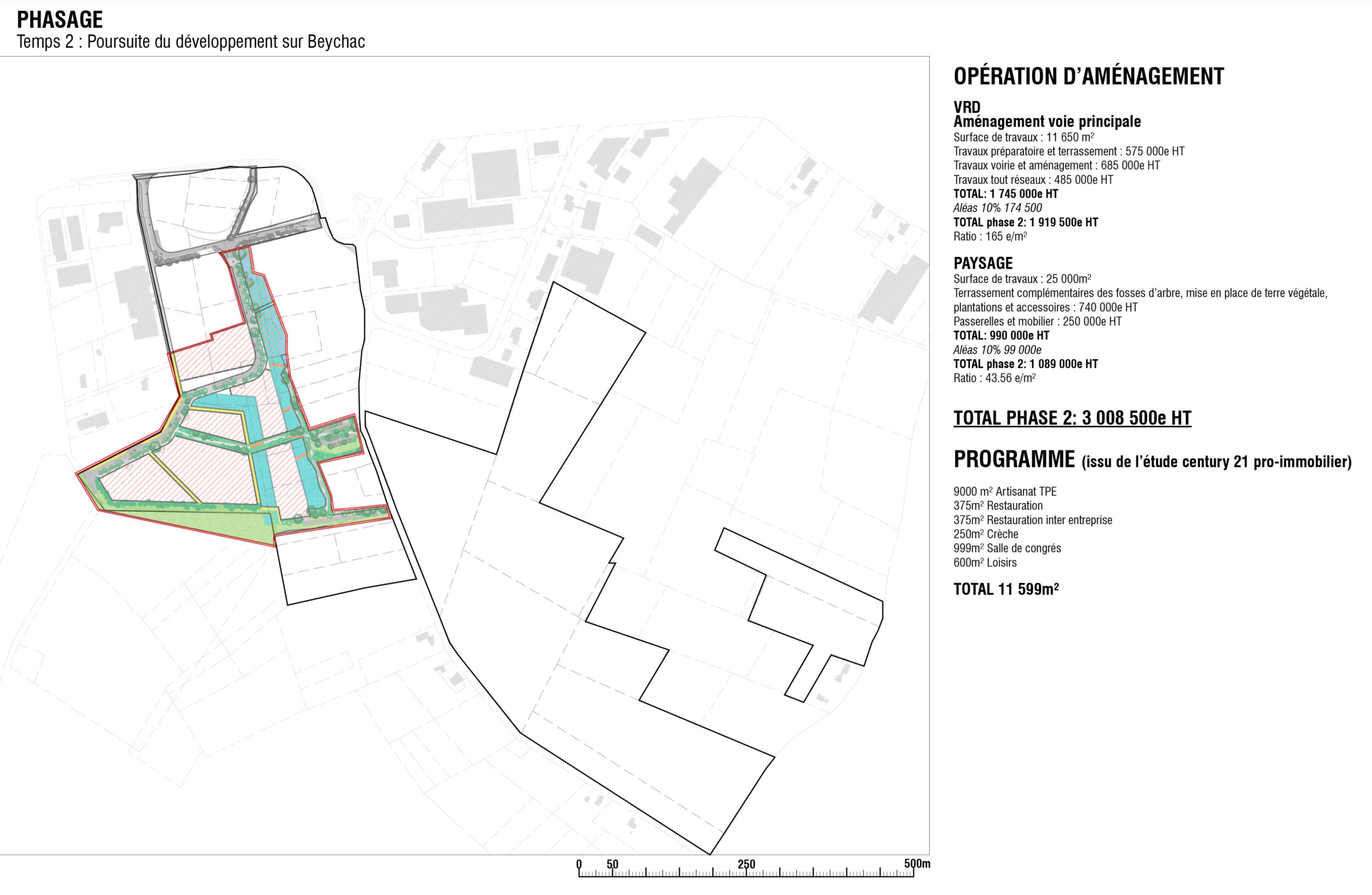Click the 'Aménagement voie principale' subheading
Screen dimensions: 1372x895
[1047, 122]
